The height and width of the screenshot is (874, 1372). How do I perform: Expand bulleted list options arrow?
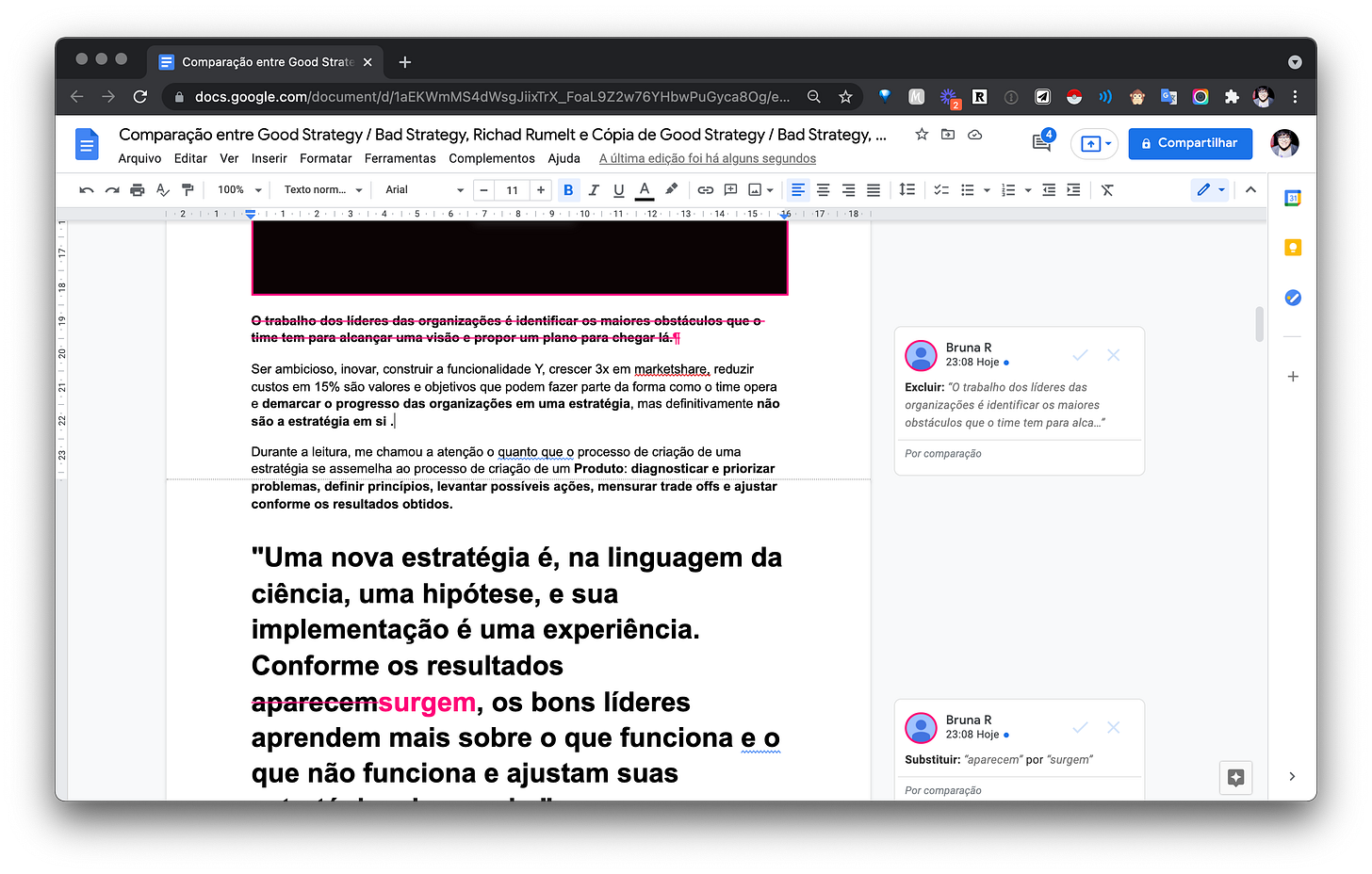pyautogui.click(x=987, y=190)
